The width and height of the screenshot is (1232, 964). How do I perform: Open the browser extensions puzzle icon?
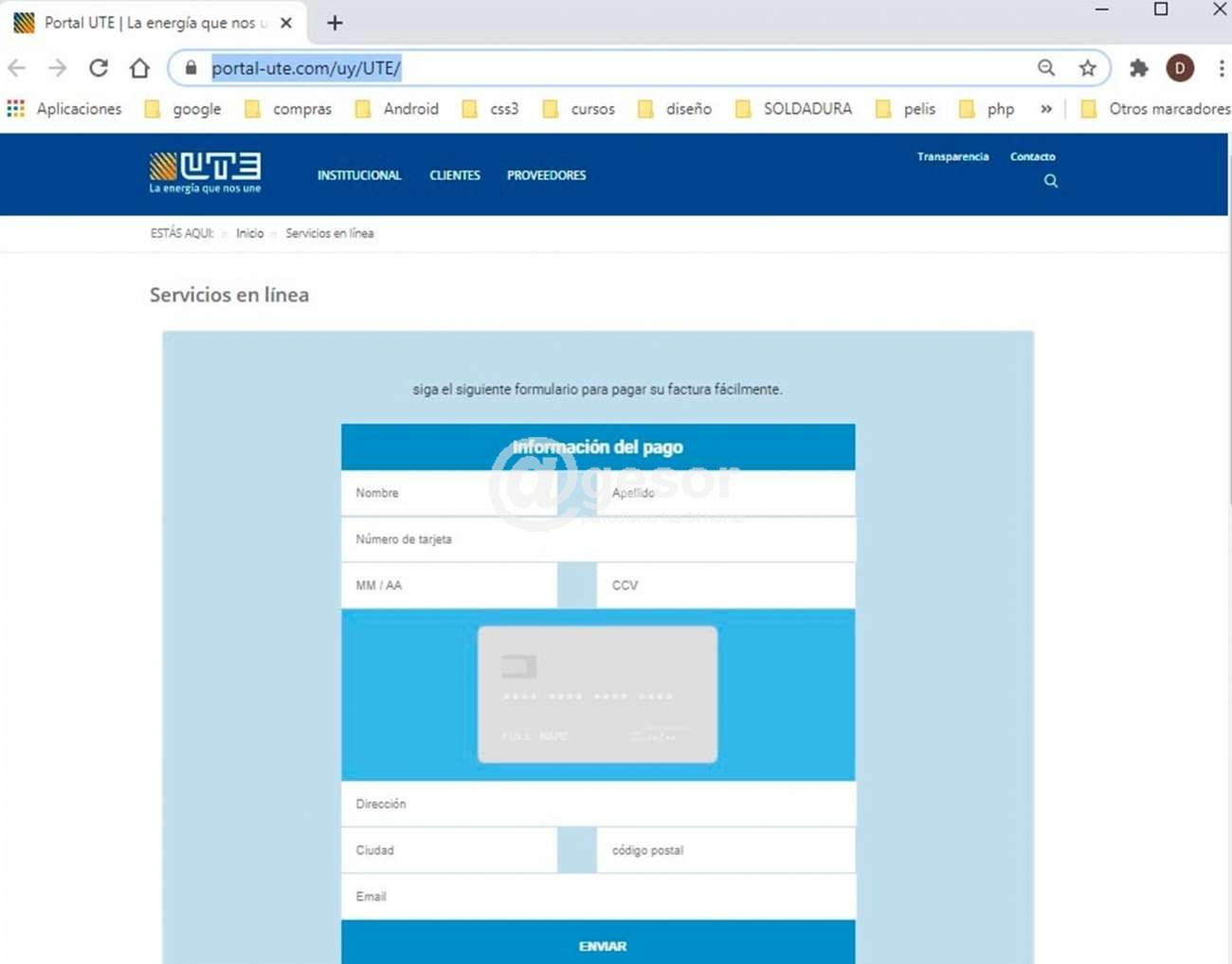[x=1138, y=68]
